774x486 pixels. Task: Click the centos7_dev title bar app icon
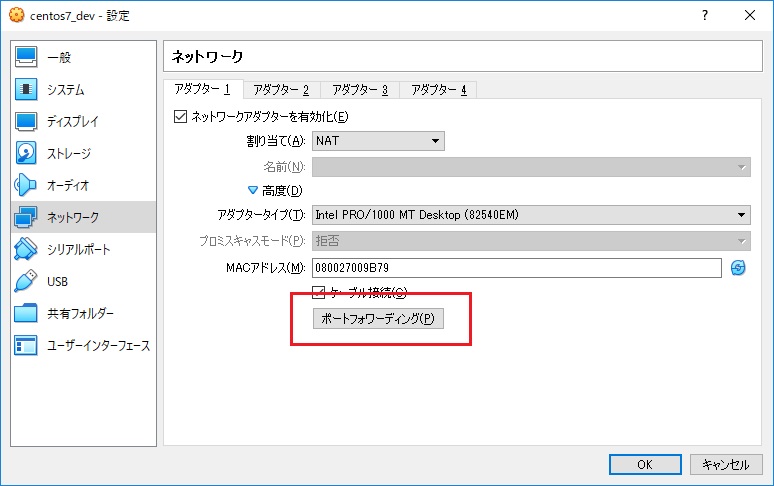point(16,15)
